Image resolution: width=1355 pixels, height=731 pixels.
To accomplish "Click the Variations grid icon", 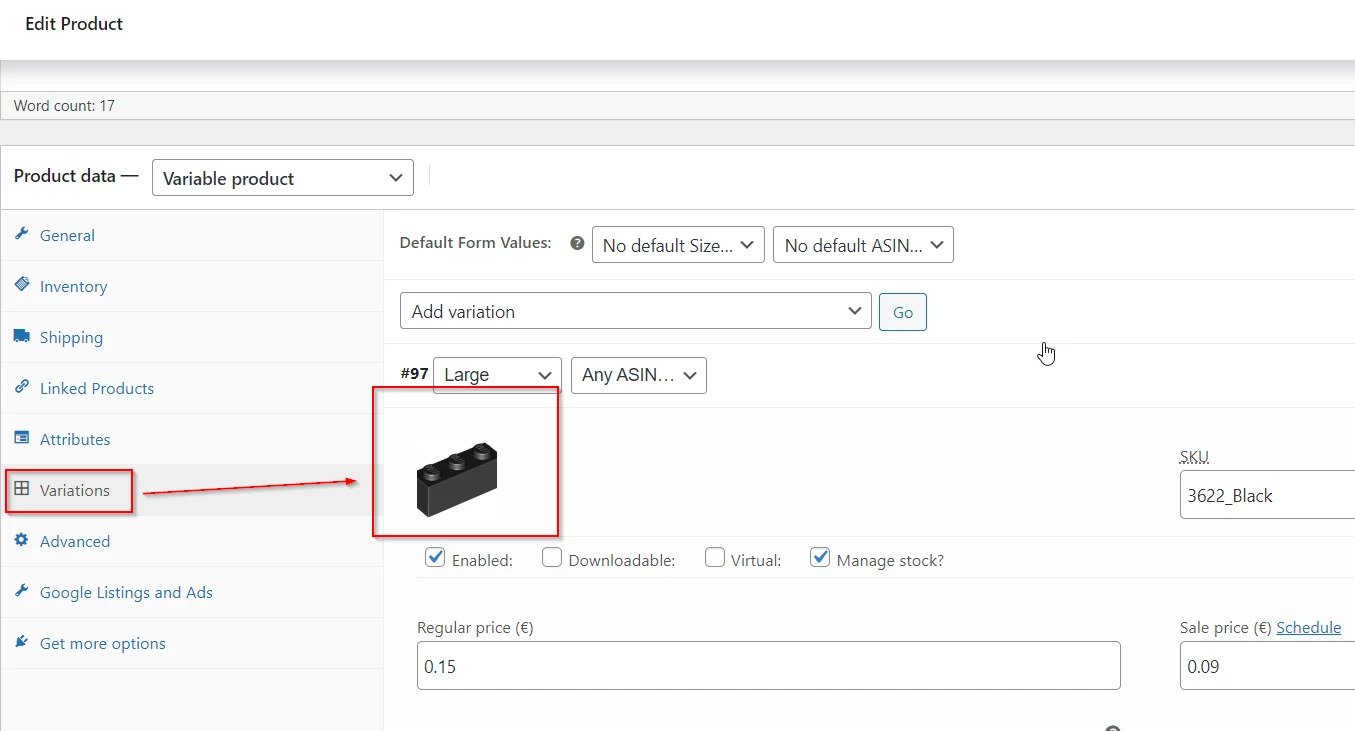I will 21,489.
